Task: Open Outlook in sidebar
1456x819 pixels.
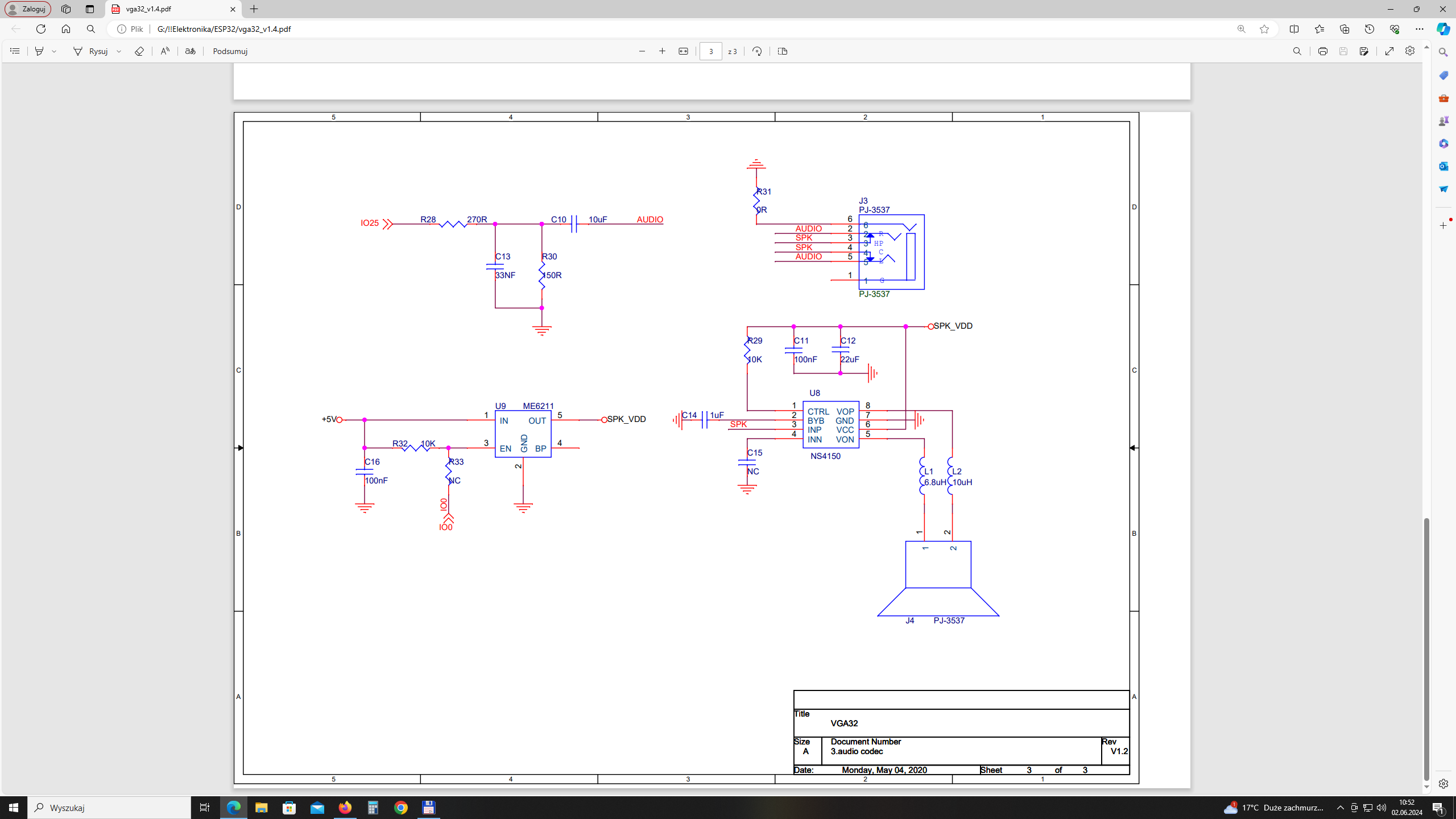Action: click(1443, 166)
